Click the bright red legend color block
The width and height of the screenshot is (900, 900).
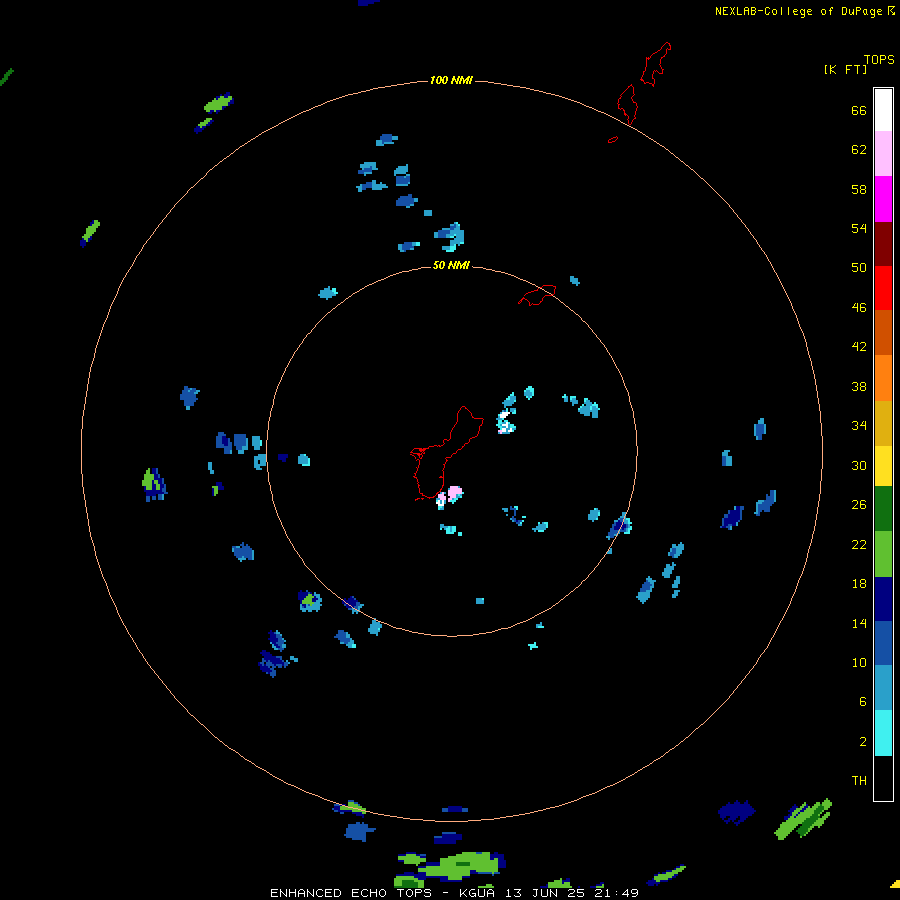(x=883, y=288)
